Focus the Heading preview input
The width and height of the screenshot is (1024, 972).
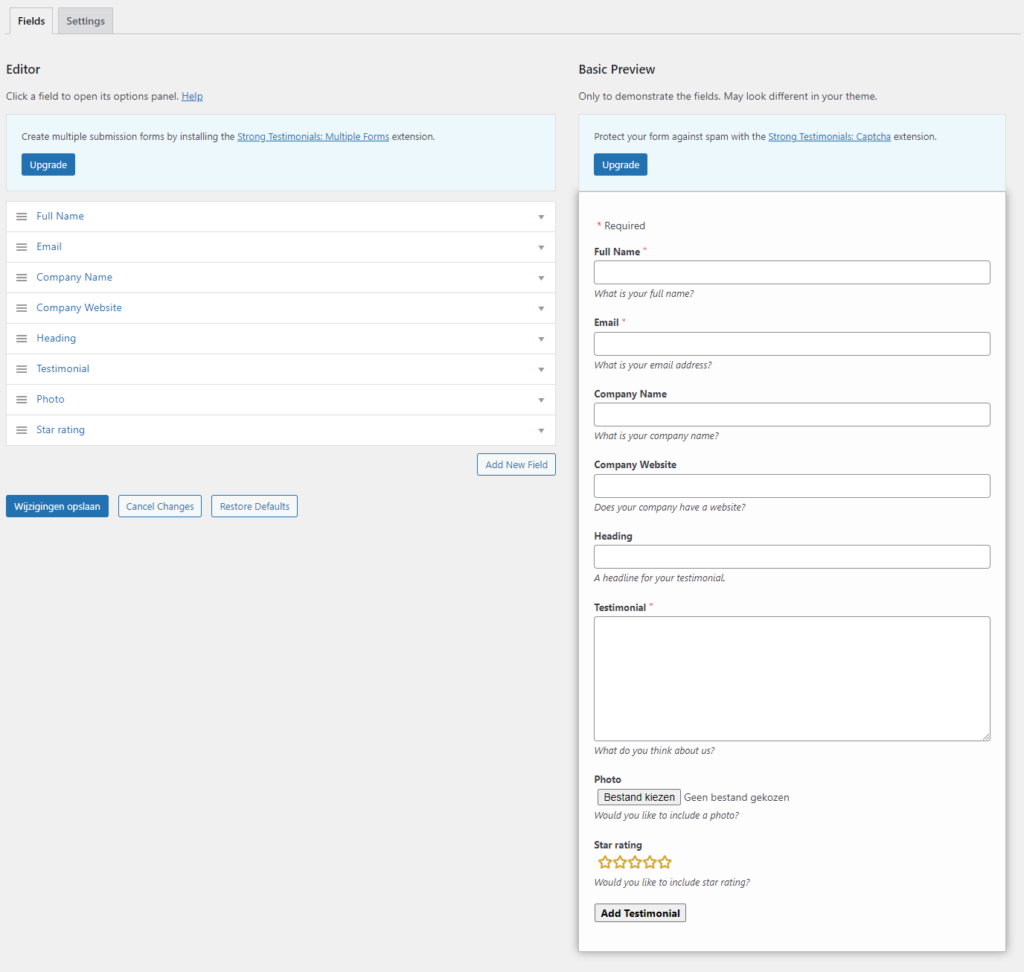pos(792,557)
